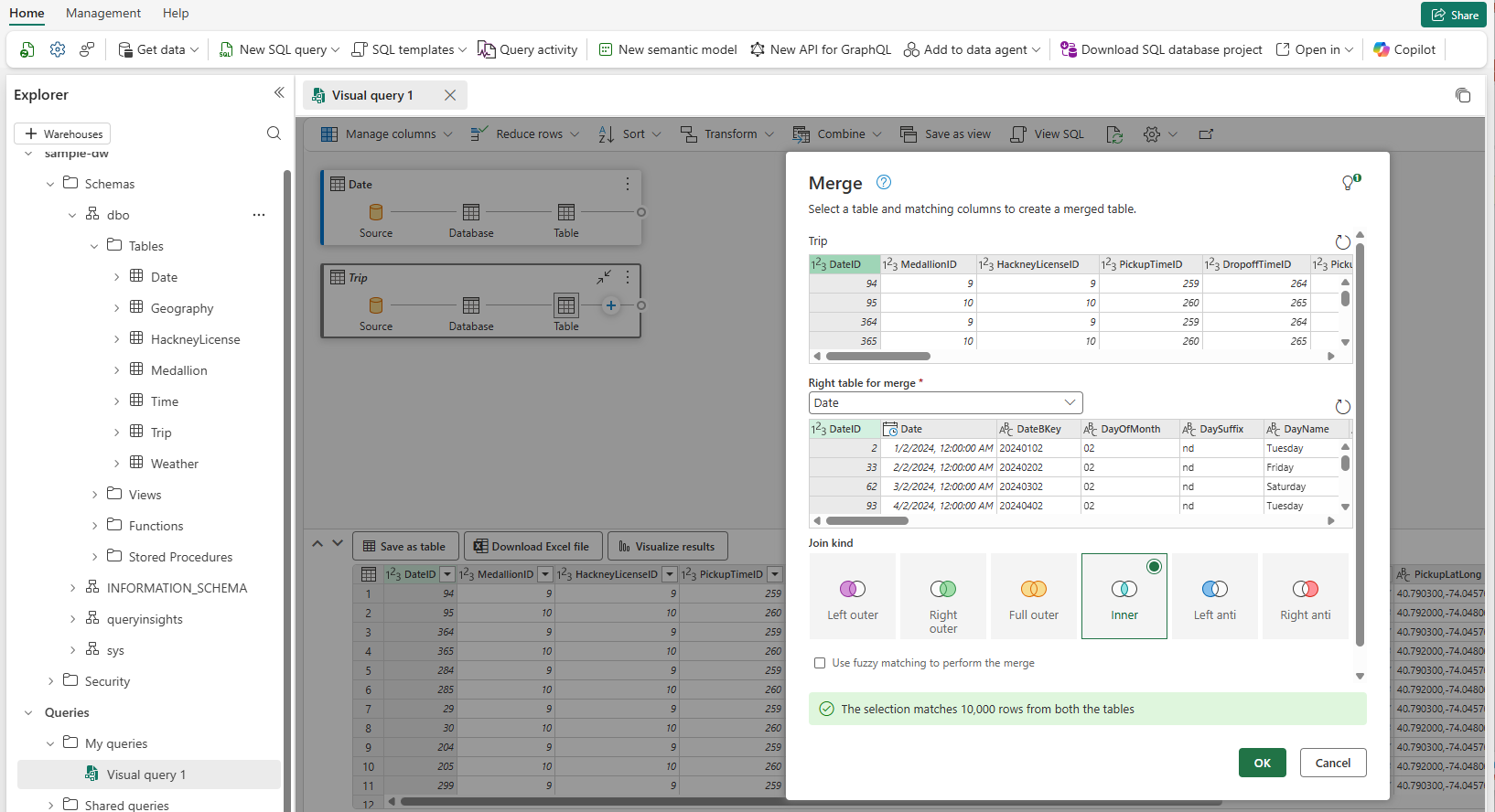Expand the Geography table in the Explorer
Image resolution: width=1495 pixels, height=812 pixels.
(x=116, y=308)
